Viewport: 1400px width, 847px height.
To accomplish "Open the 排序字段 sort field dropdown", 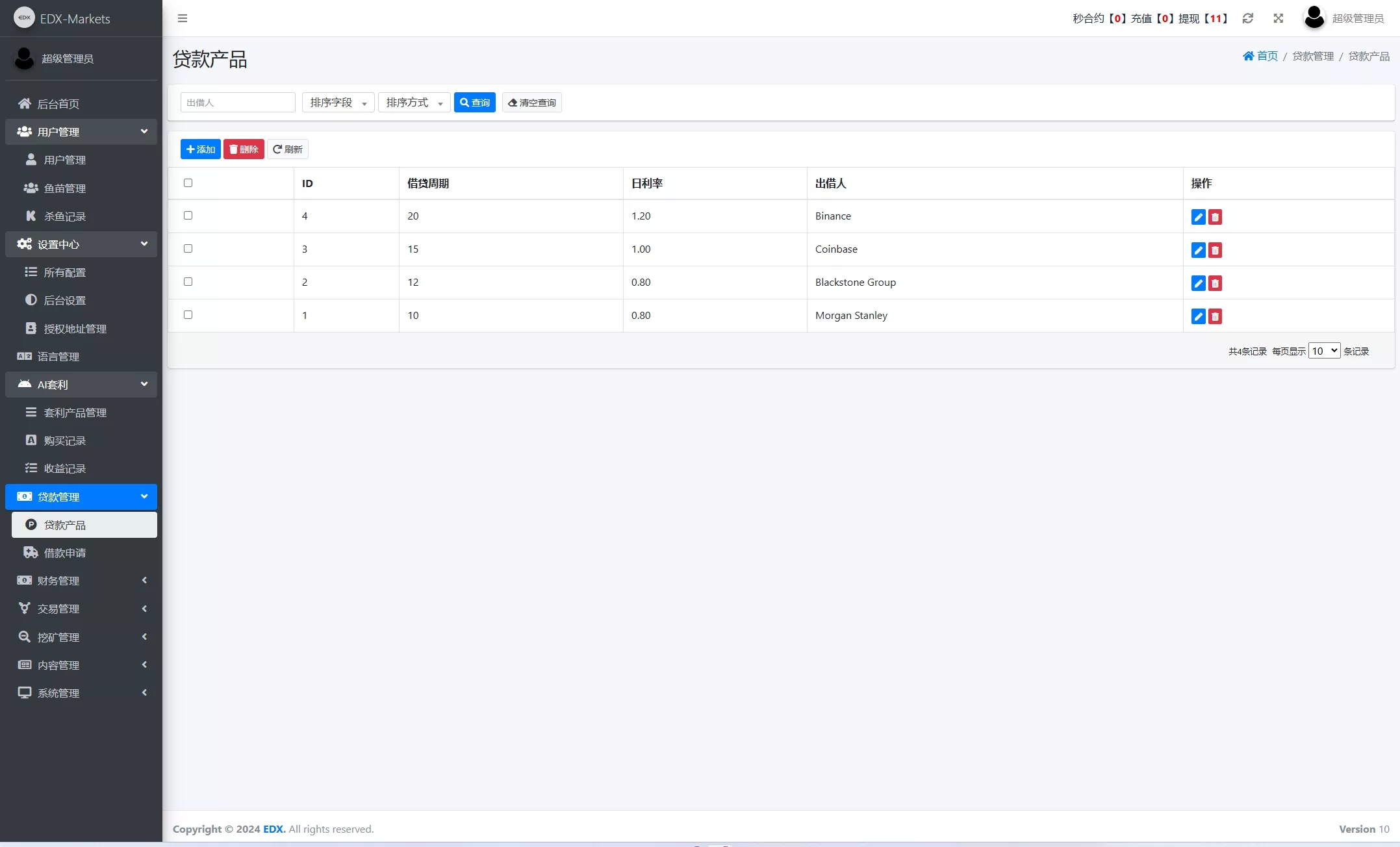I will [x=338, y=103].
